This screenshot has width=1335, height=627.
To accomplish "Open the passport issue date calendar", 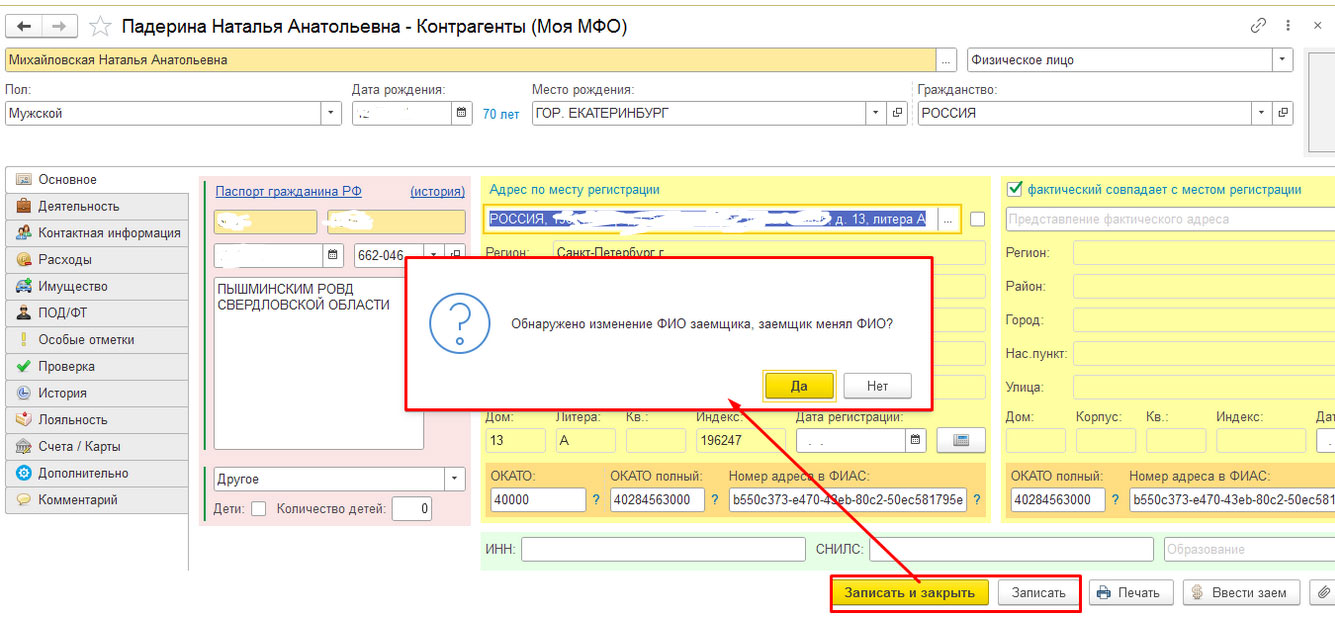I will [x=335, y=255].
